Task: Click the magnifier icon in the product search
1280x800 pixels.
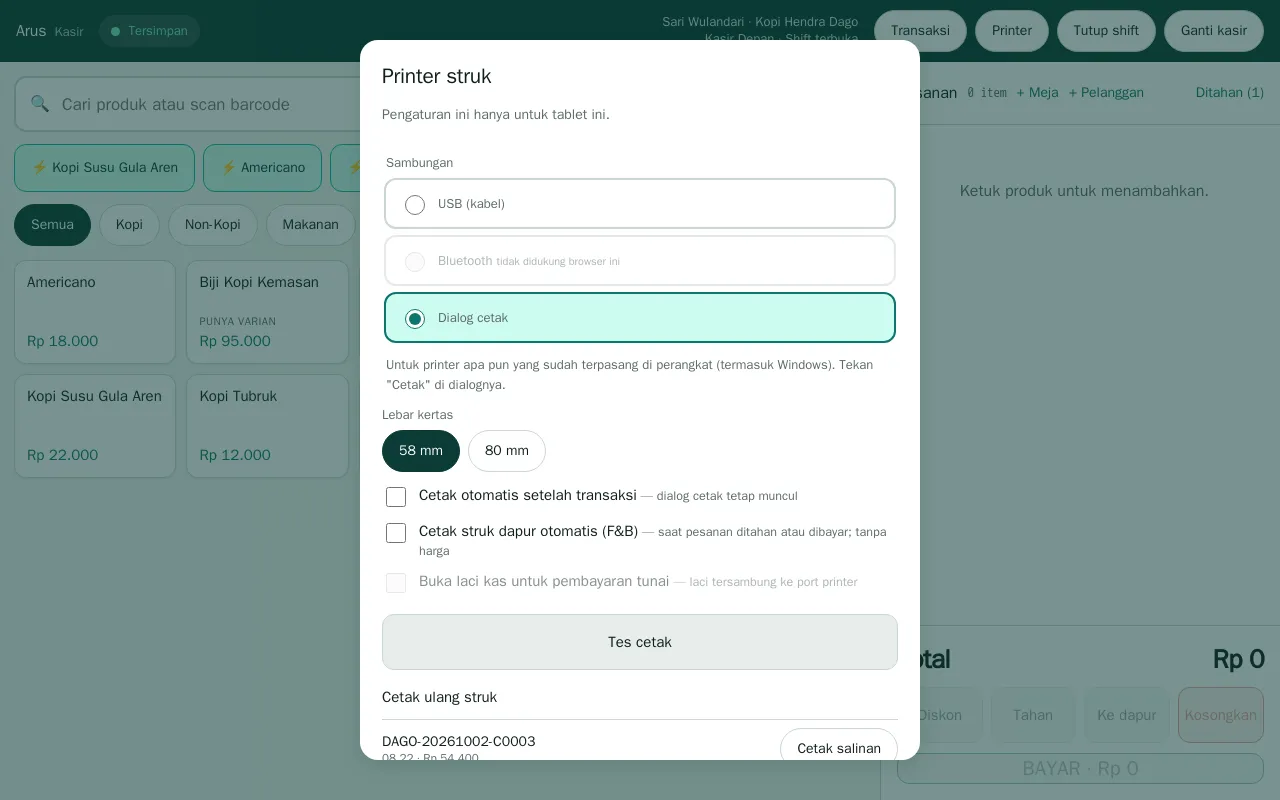Action: (x=40, y=104)
